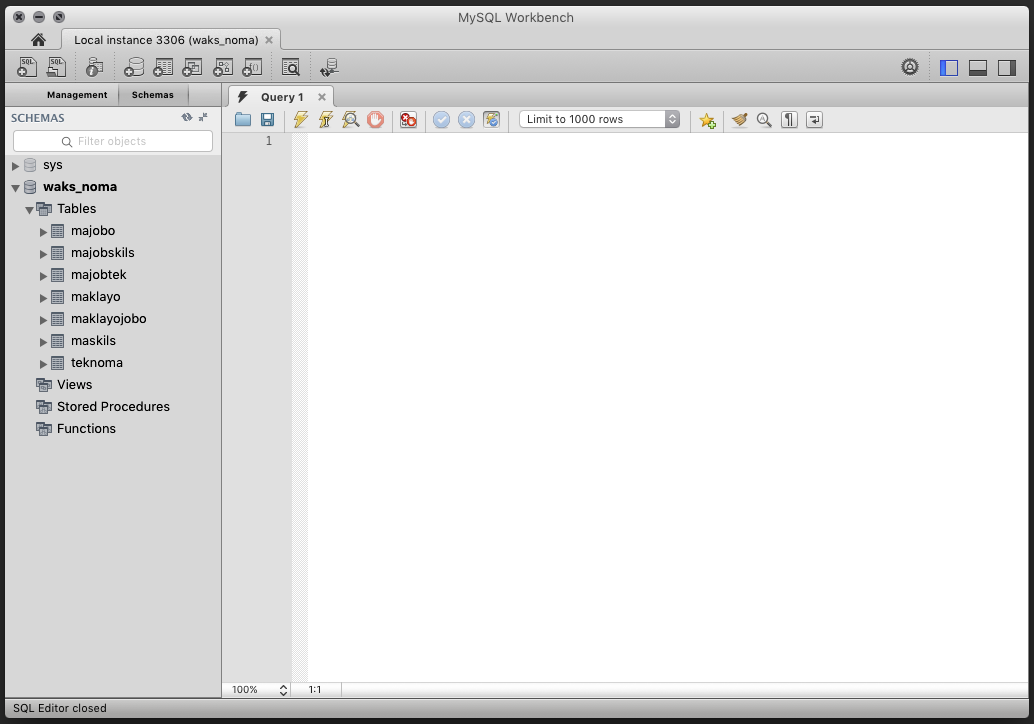Go to the Workbench home screen icon
1034x724 pixels.
38,40
